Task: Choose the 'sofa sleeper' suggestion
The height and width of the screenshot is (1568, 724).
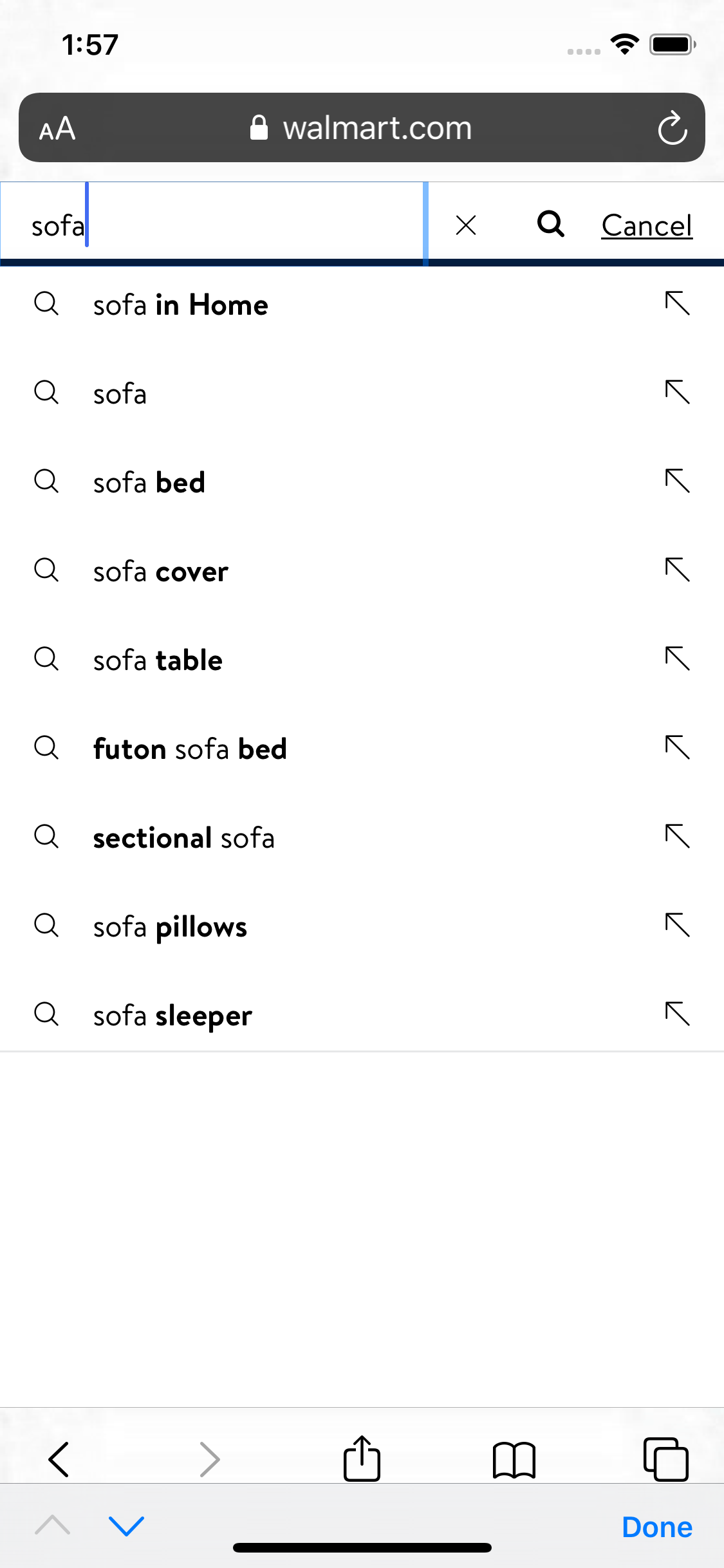Action: point(172,1016)
